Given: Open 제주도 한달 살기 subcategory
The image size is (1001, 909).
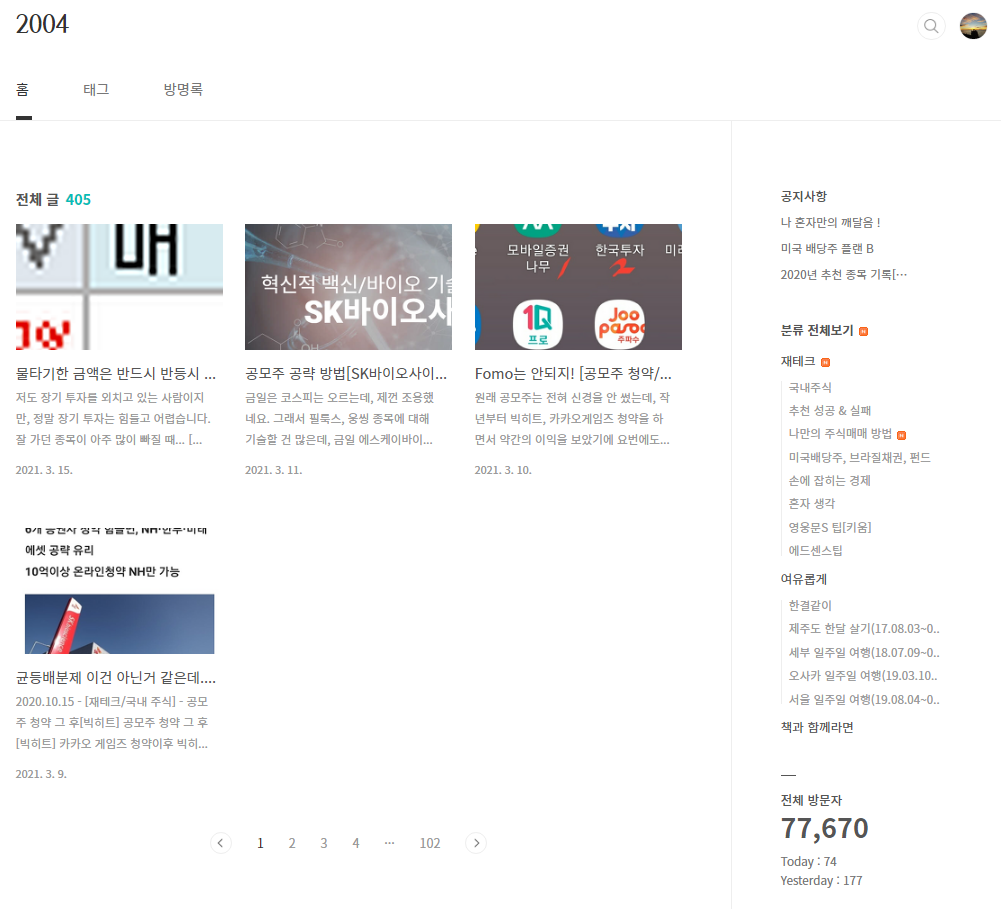Looking at the screenshot, I should [x=864, y=629].
